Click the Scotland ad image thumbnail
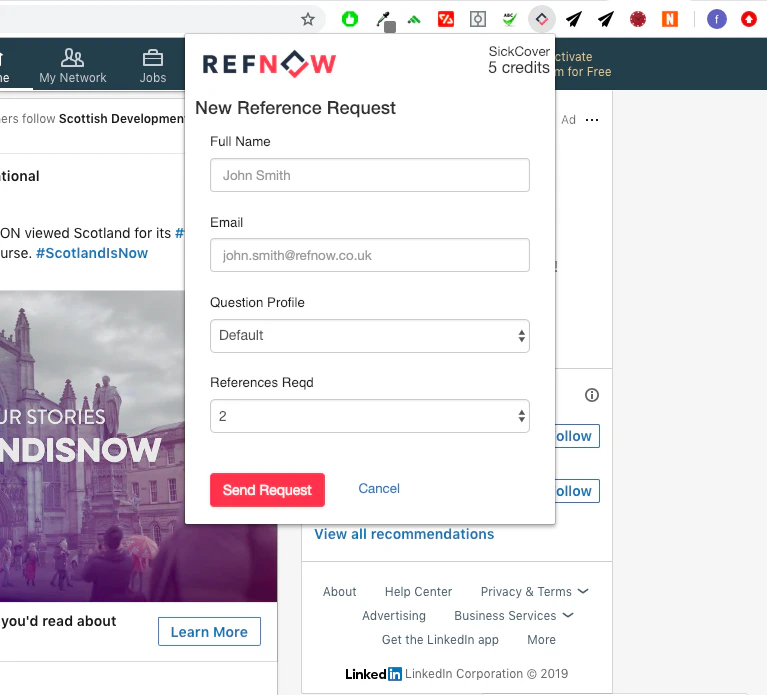767x695 pixels. click(x=138, y=446)
